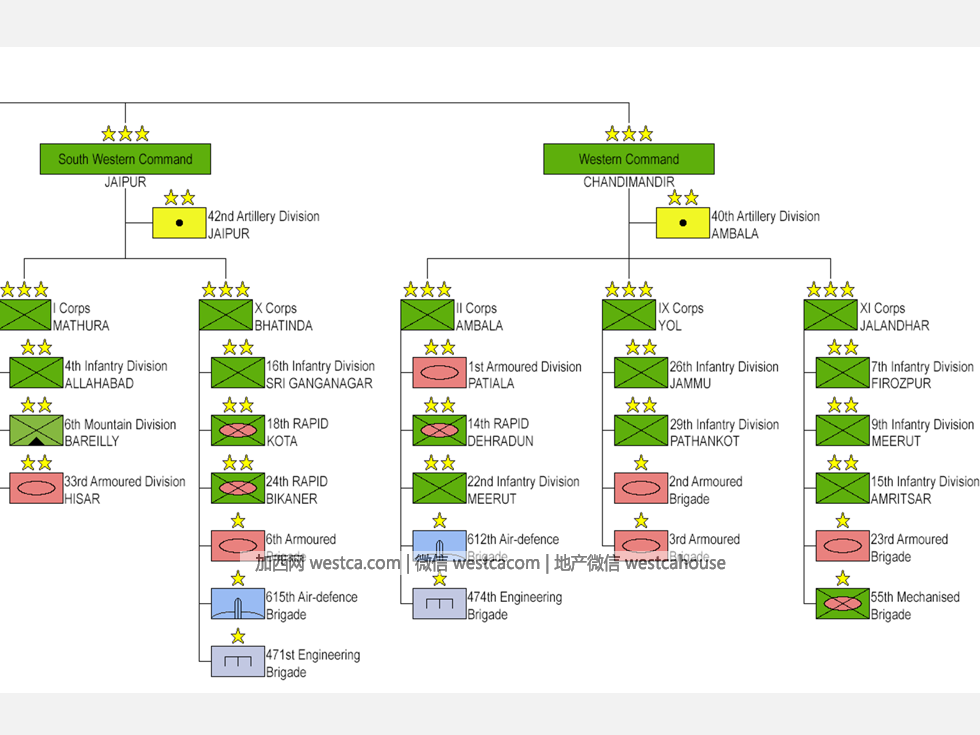Select the 6th Armoured Brigade symbol

point(238,546)
